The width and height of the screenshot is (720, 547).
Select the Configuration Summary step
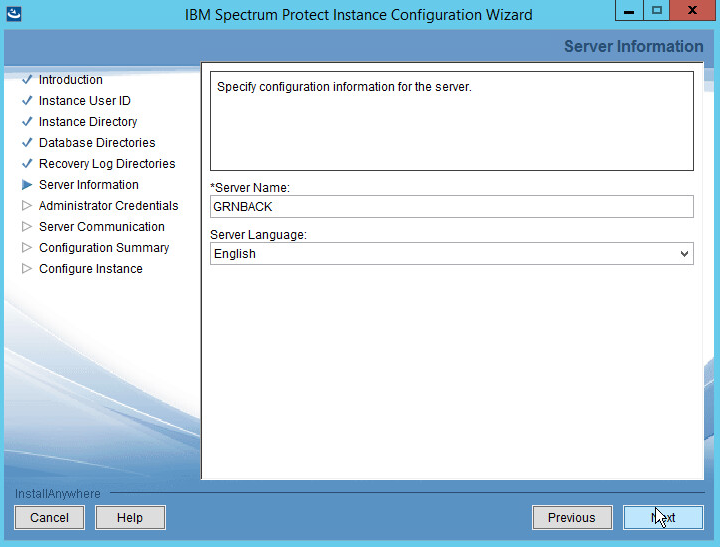(x=104, y=248)
